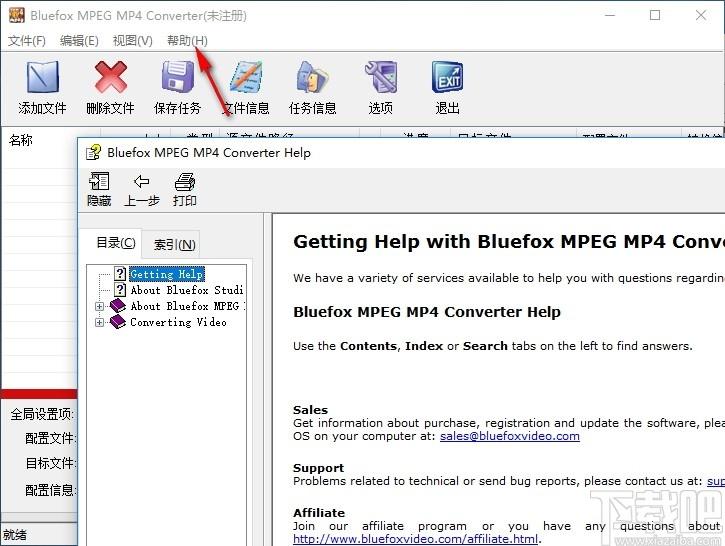Select the Getting Help topic

[x=167, y=274]
